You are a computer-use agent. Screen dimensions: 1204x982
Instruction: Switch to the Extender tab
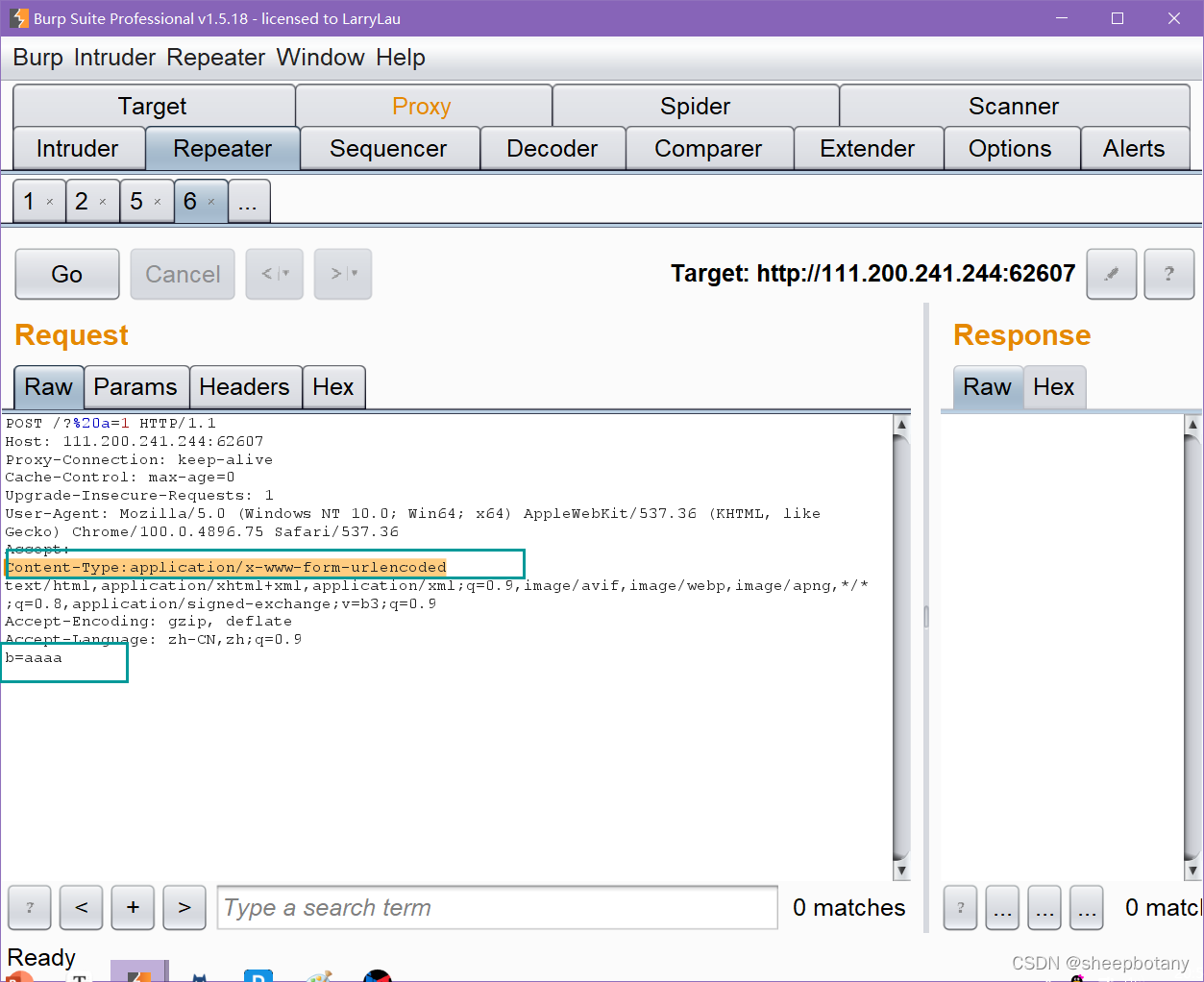868,148
